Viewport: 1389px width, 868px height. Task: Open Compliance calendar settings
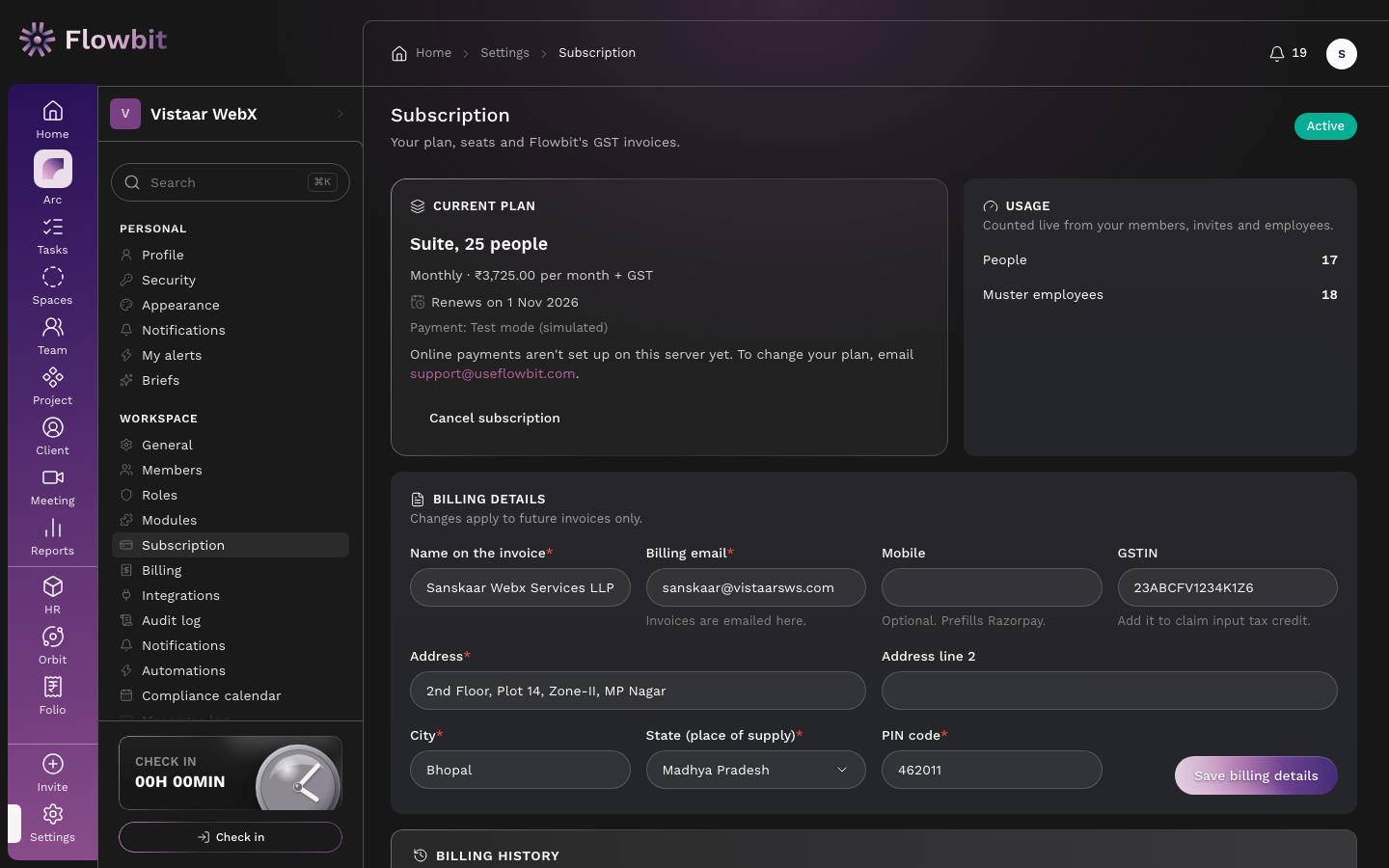[x=231, y=695]
